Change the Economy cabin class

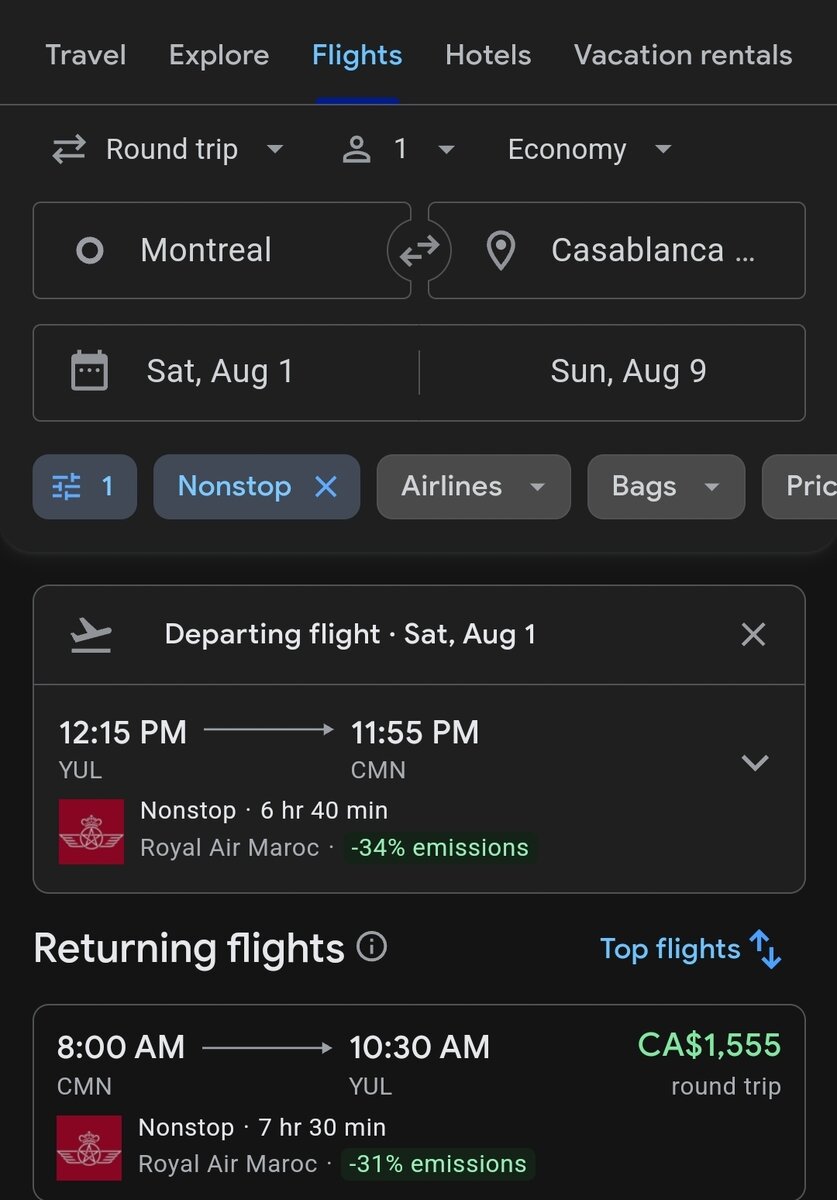(x=589, y=150)
